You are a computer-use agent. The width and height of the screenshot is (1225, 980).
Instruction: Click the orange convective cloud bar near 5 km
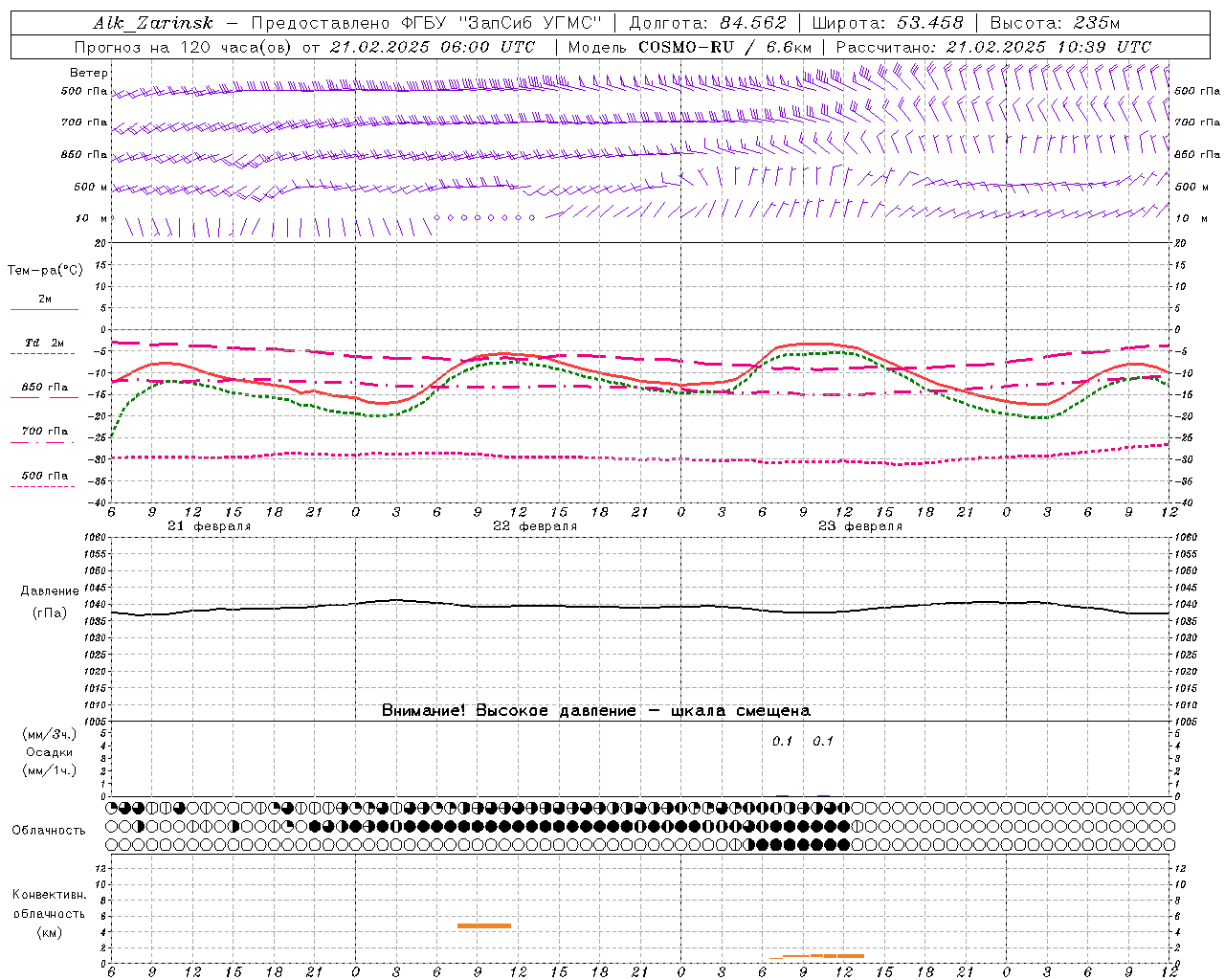tap(484, 925)
